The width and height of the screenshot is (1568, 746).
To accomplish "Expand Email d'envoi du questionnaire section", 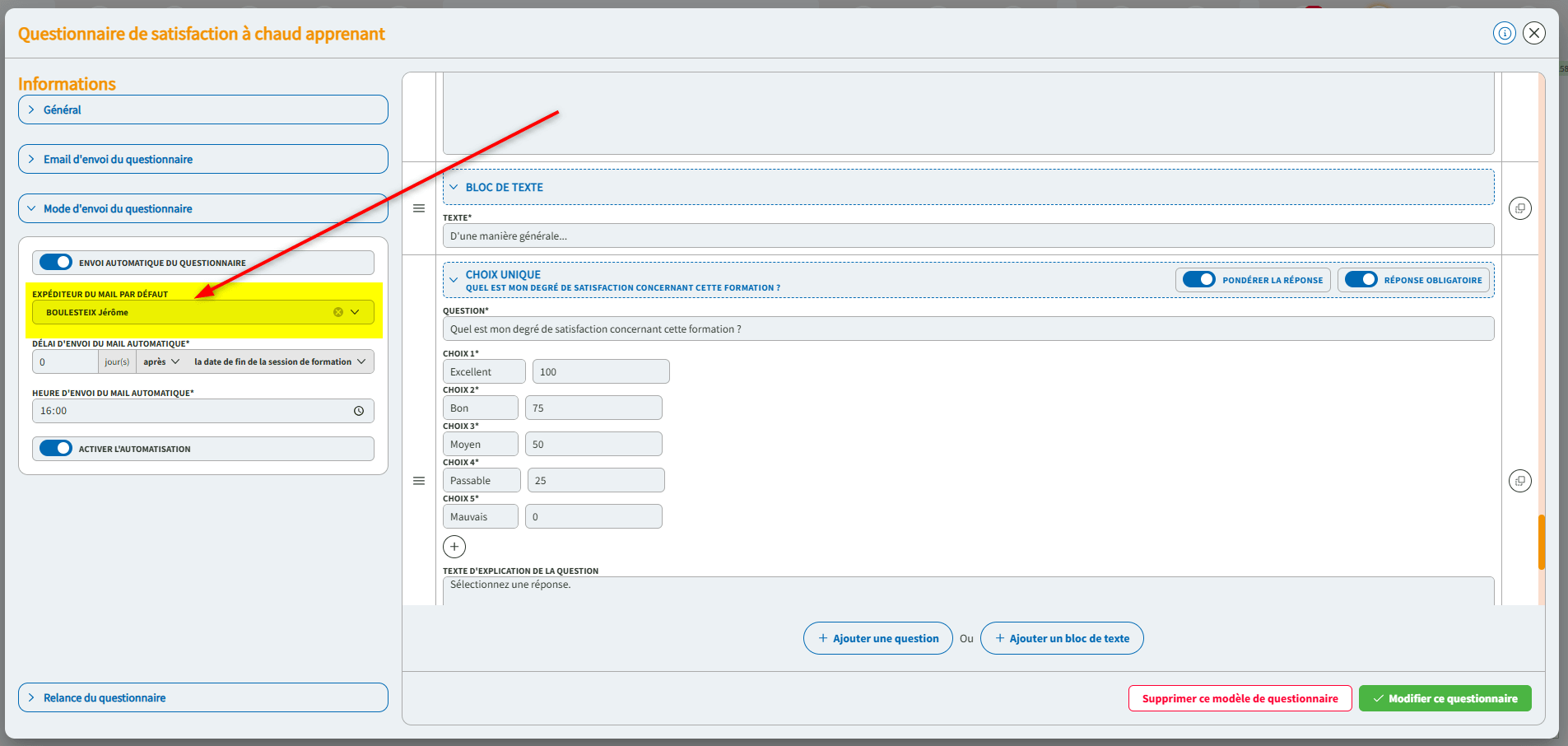I will [x=202, y=159].
